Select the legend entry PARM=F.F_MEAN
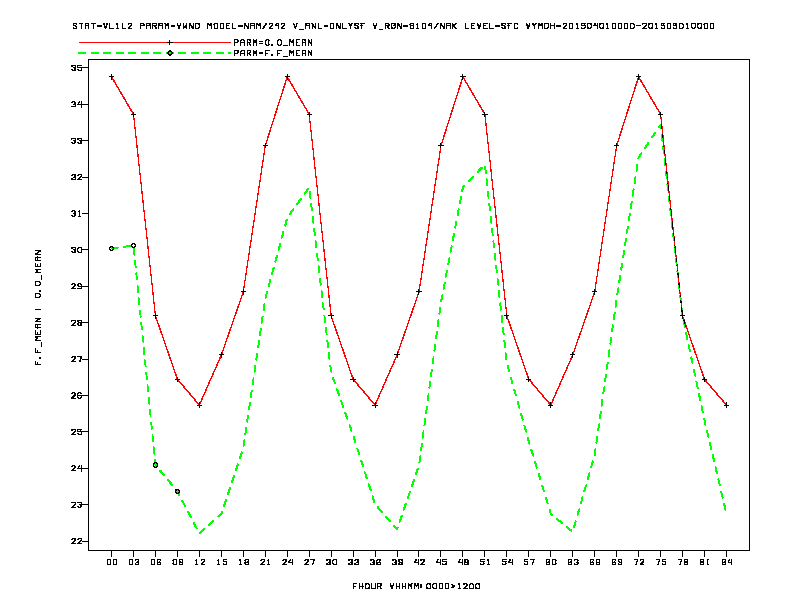 pyautogui.click(x=273, y=53)
